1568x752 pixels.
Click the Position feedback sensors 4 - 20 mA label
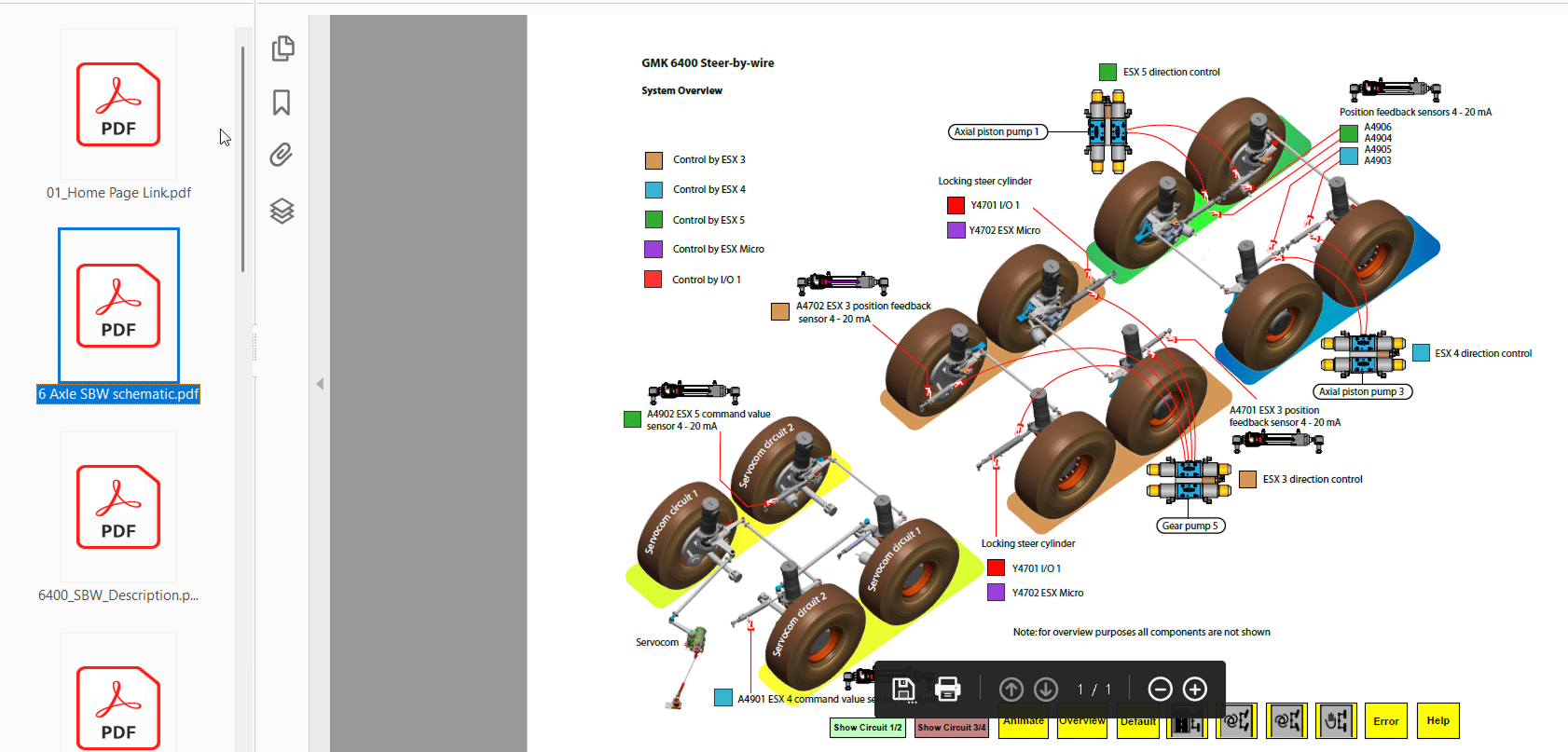pos(1415,112)
